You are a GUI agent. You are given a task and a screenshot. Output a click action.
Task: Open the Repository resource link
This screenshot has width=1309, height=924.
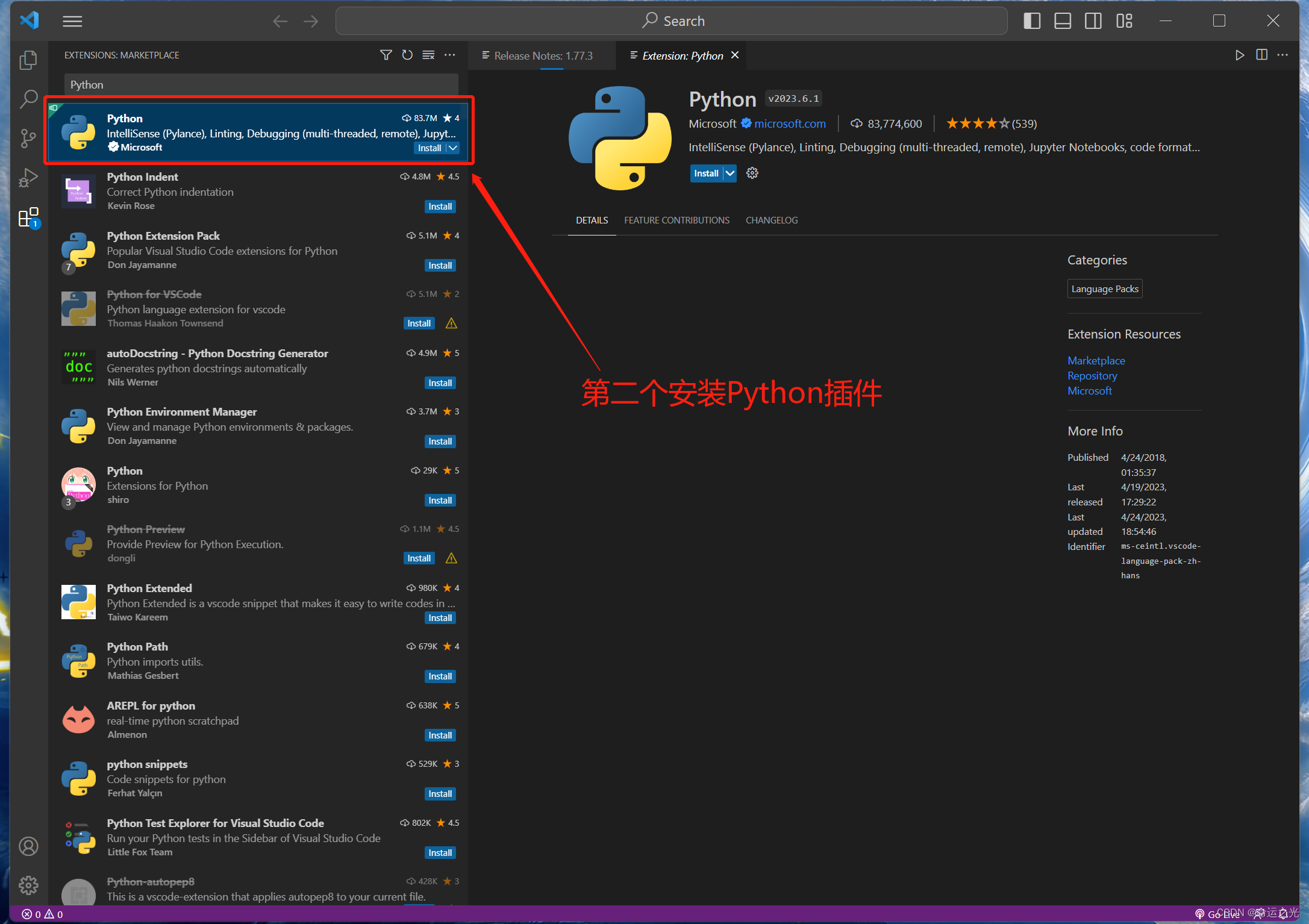[x=1092, y=376]
